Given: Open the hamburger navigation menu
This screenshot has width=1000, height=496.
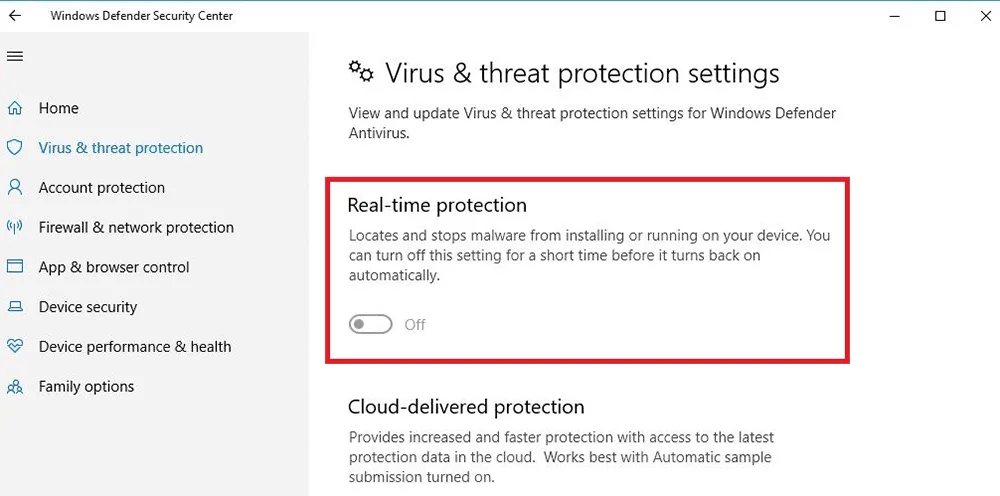Looking at the screenshot, I should [15, 56].
